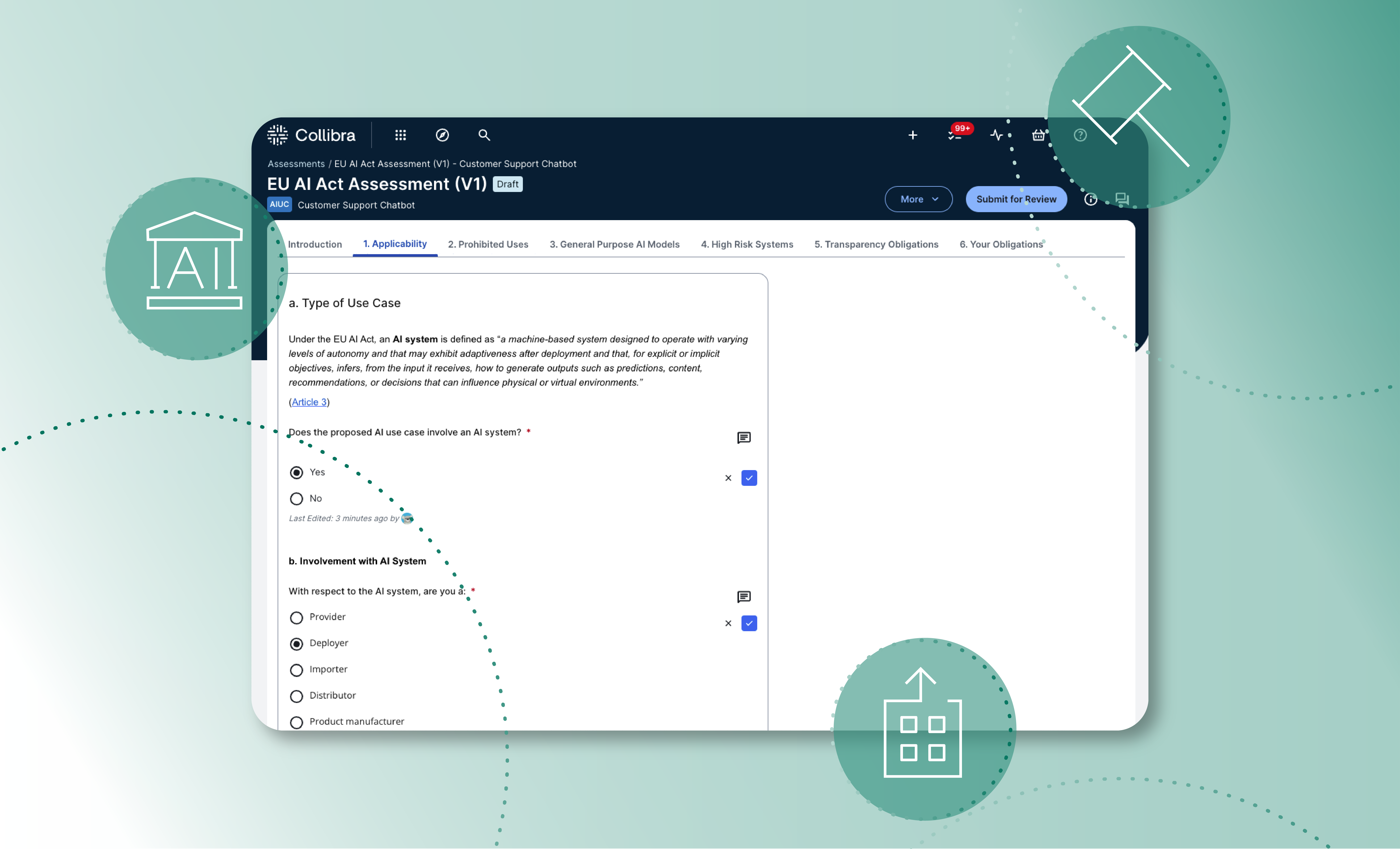Expand the More dropdown
The width and height of the screenshot is (1400, 849).
tap(918, 199)
